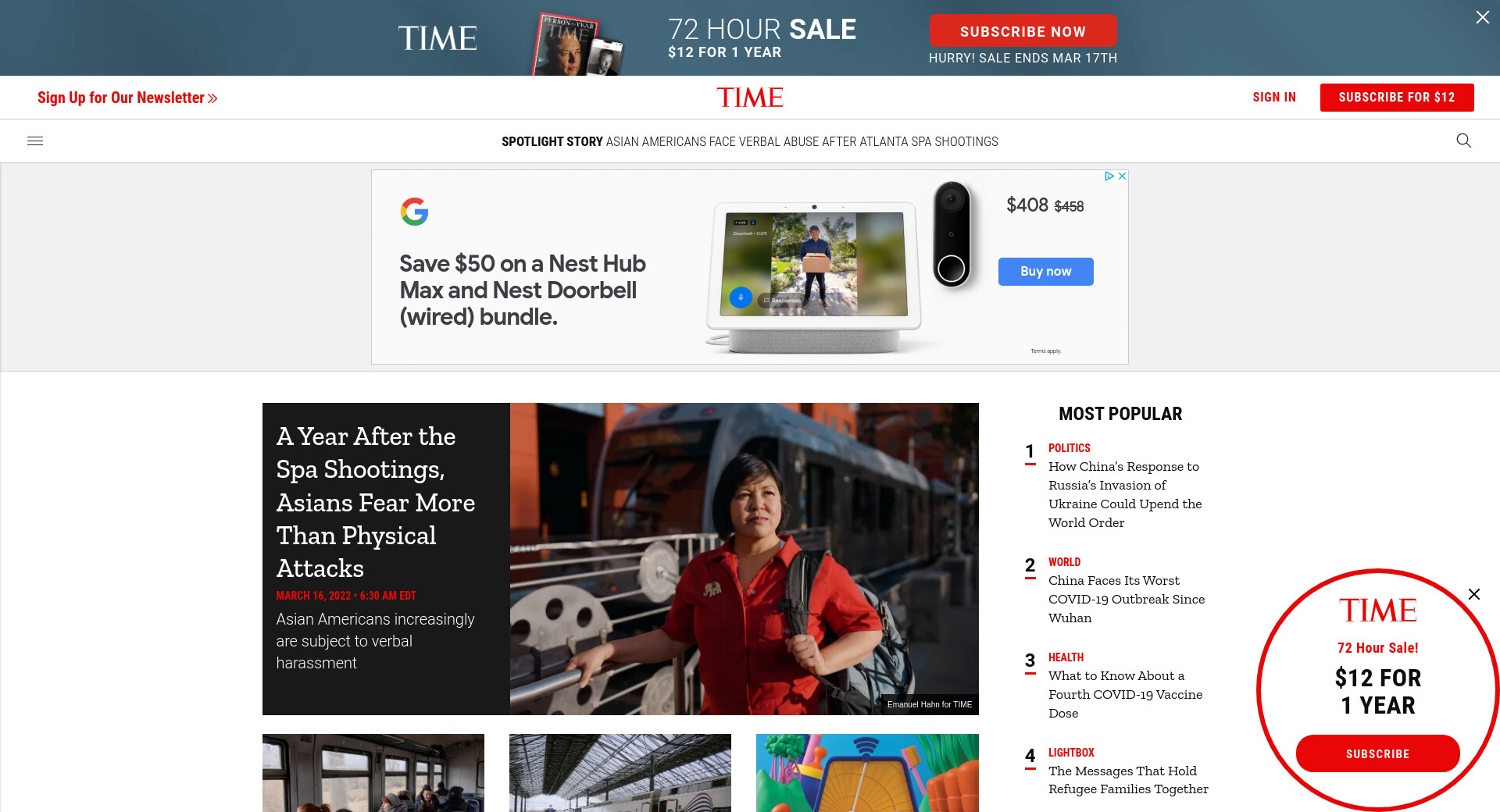This screenshot has width=1500, height=812.
Task: Open the Spa Shootings feature headline
Action: [376, 502]
